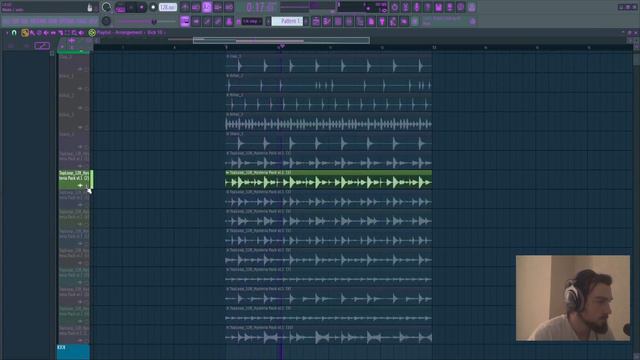Image resolution: width=640 pixels, height=360 pixels.
Task: Click the blue track header at the bottom
Action: [73, 352]
